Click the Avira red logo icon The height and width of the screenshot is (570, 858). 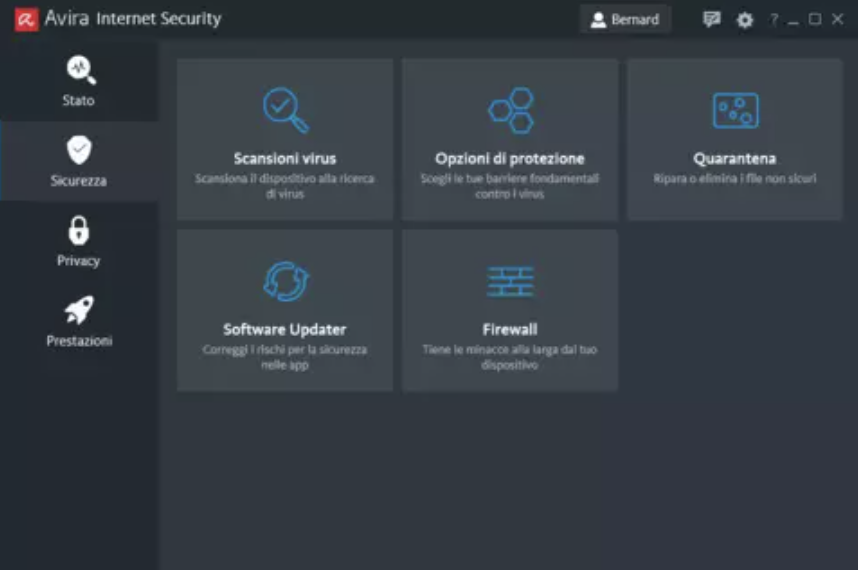pos(26,19)
